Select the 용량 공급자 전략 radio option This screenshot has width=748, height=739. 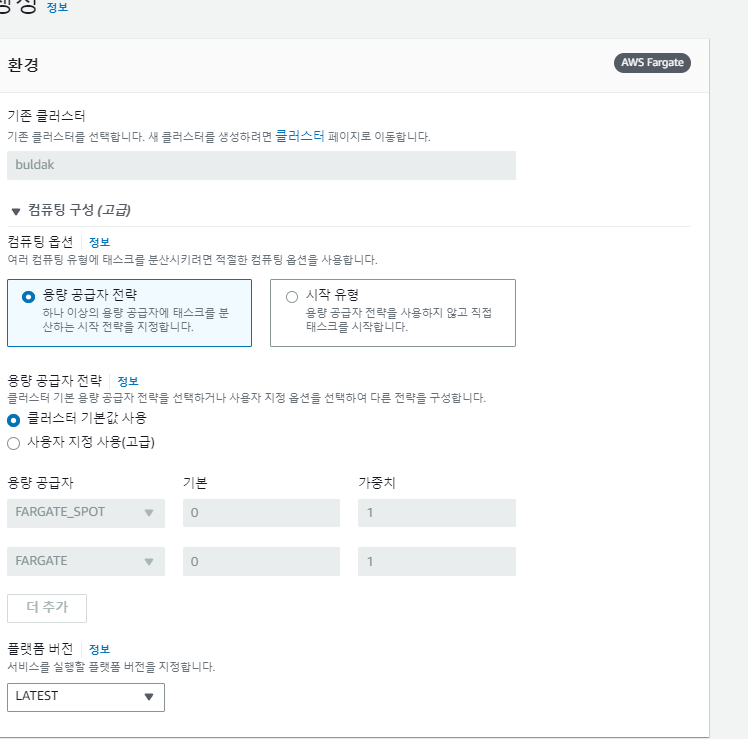pos(28,296)
